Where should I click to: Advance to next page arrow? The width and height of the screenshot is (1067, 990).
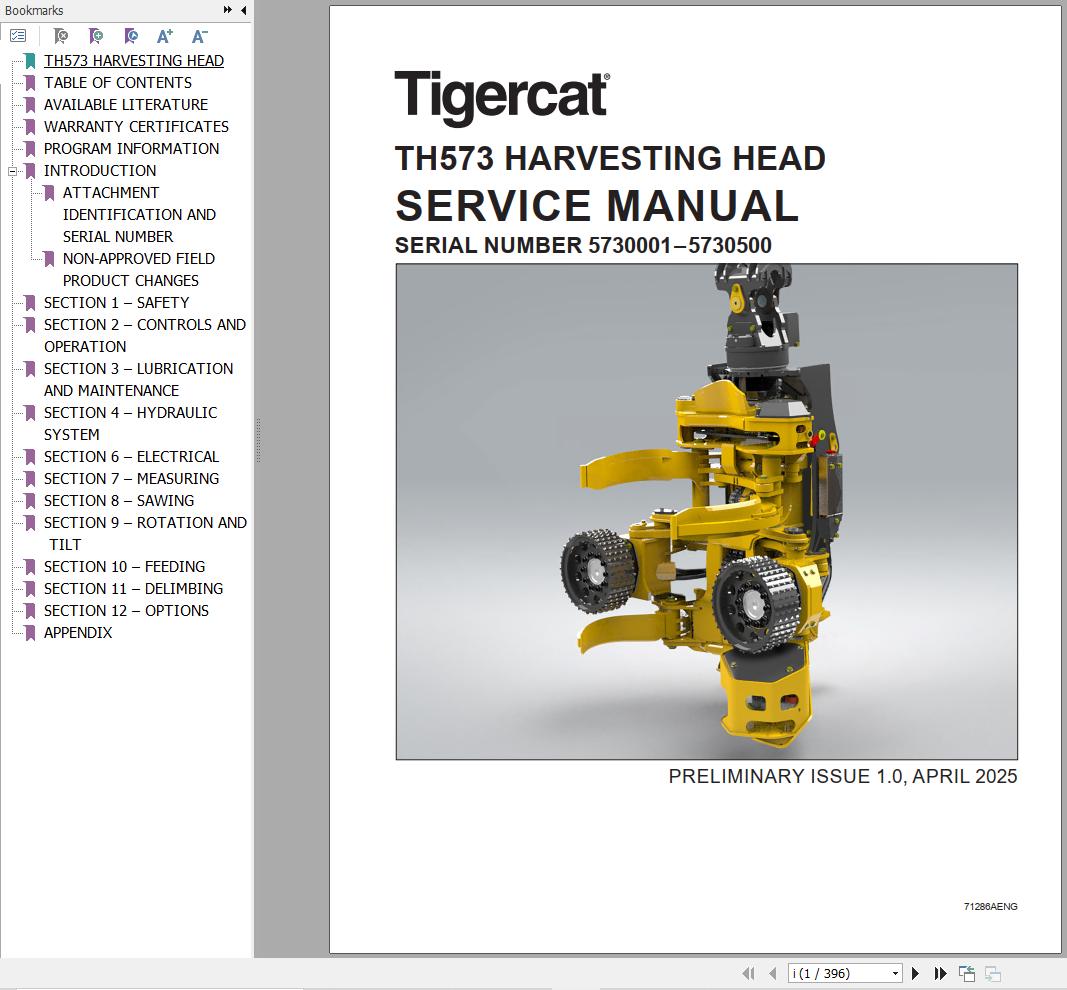(x=916, y=972)
